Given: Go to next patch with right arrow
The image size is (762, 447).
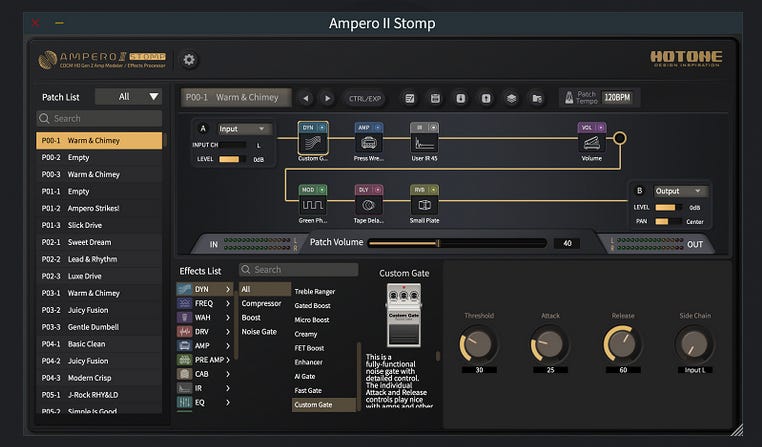Looking at the screenshot, I should 327,98.
